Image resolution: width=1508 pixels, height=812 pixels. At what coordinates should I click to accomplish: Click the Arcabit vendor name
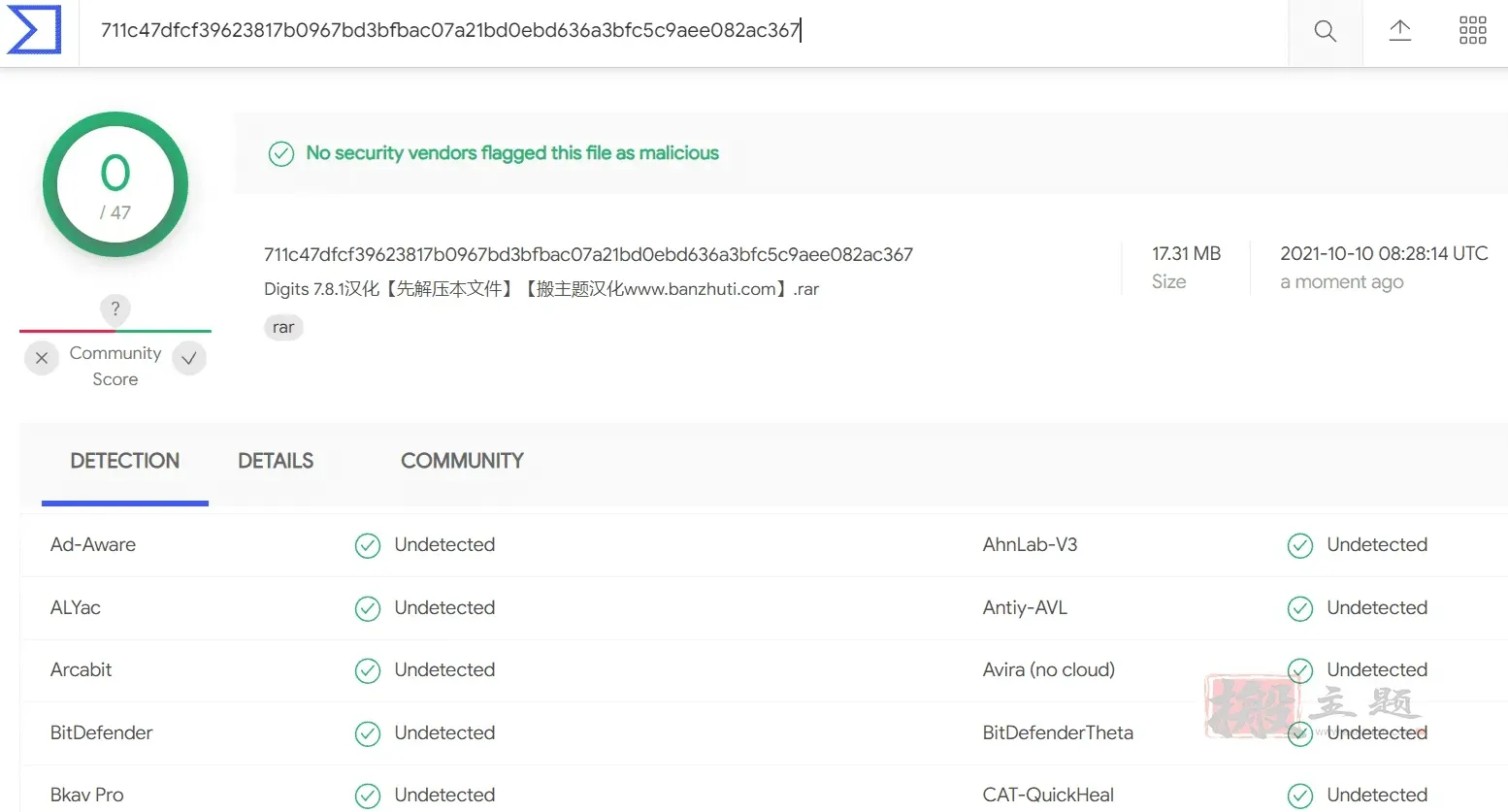pyautogui.click(x=82, y=669)
